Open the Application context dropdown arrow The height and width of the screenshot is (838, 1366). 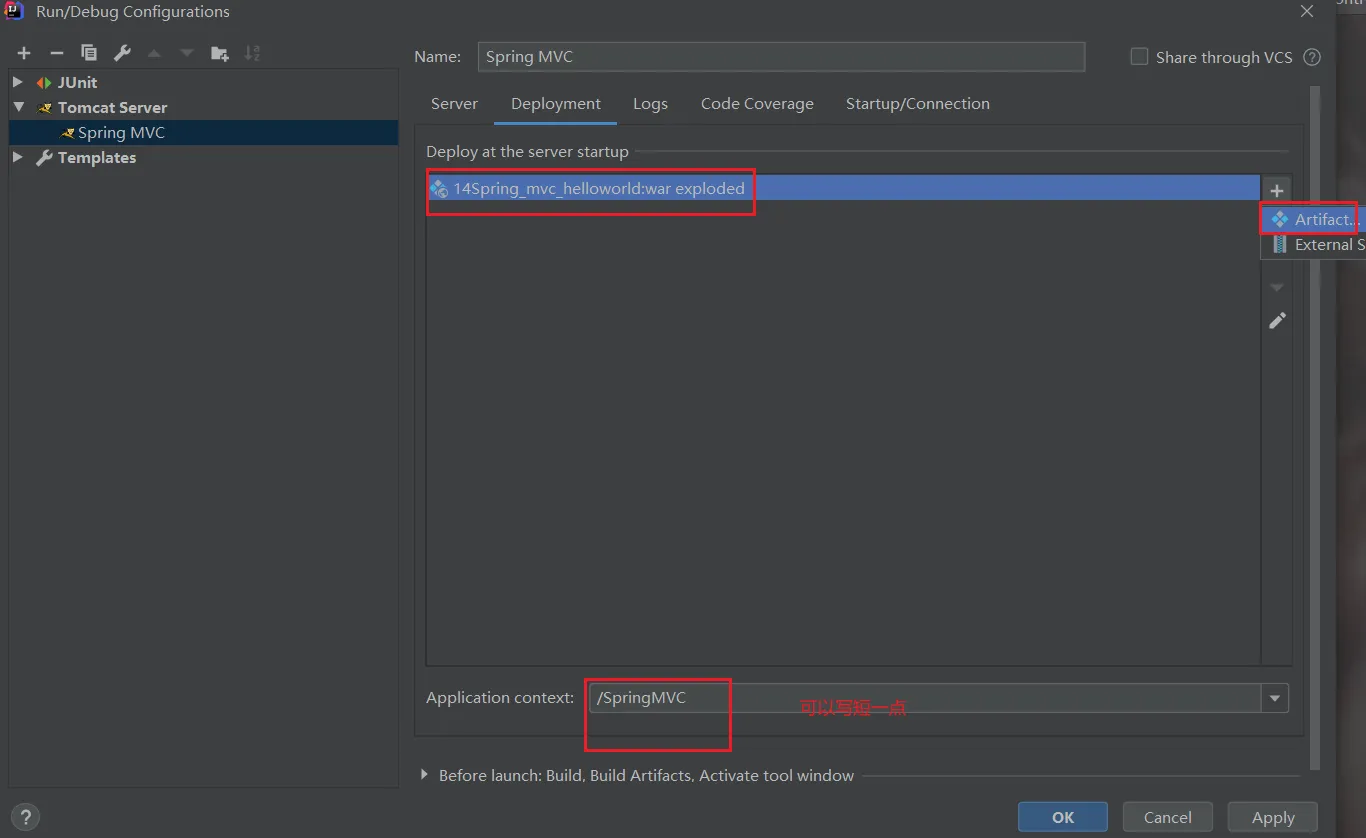coord(1274,698)
